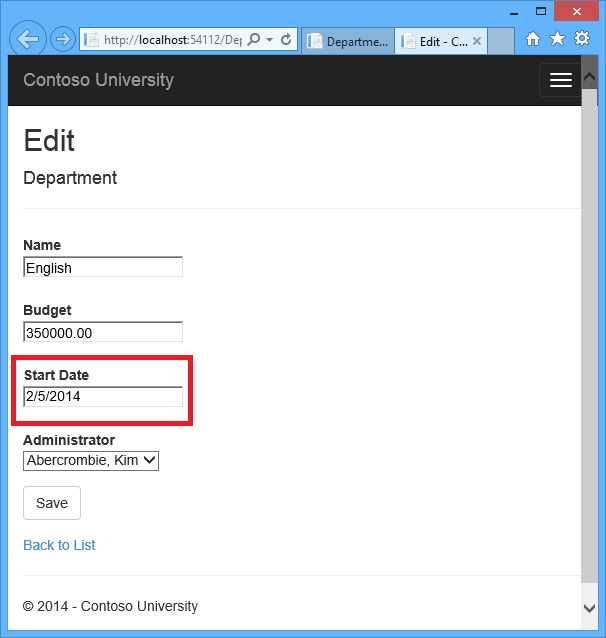Open the browser Tools gear icon

tap(581, 39)
